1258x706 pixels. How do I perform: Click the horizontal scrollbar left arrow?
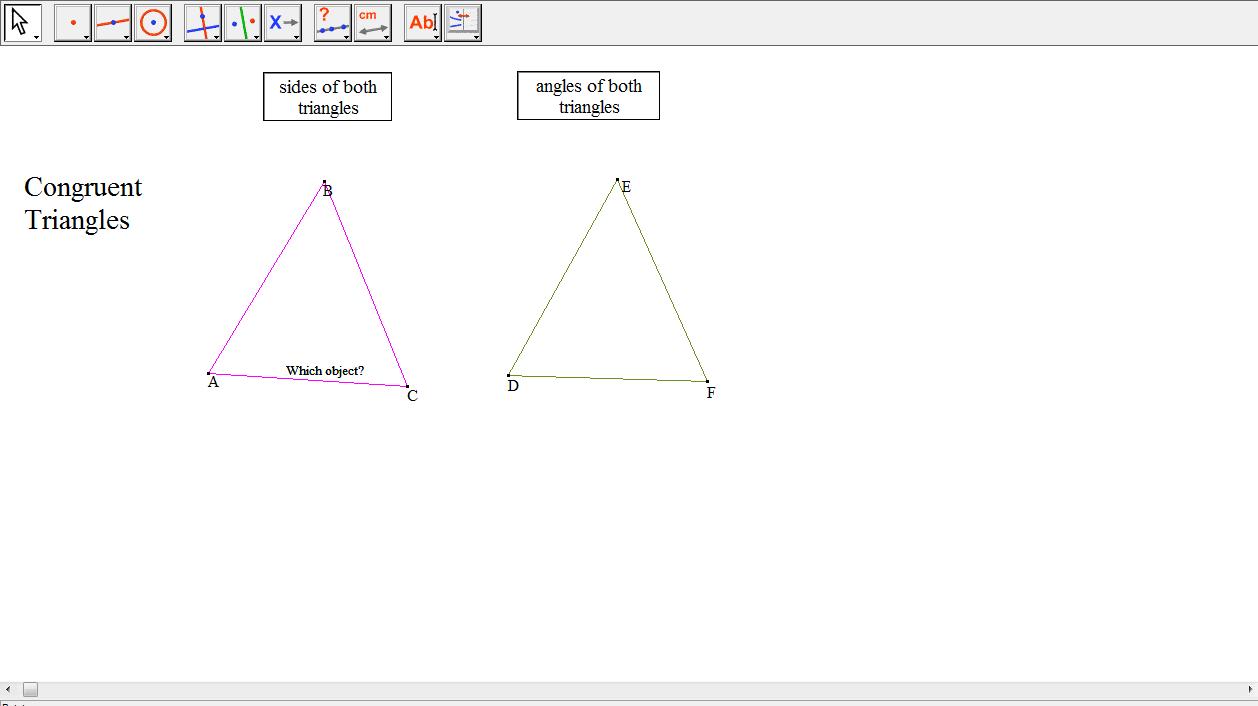click(x=8, y=688)
